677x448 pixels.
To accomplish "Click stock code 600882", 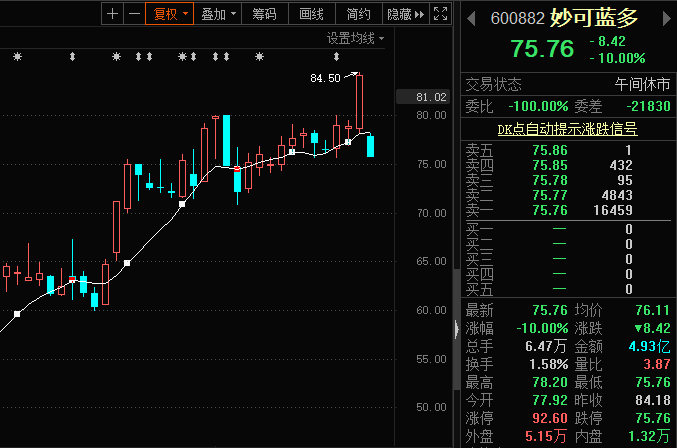I will [518, 19].
